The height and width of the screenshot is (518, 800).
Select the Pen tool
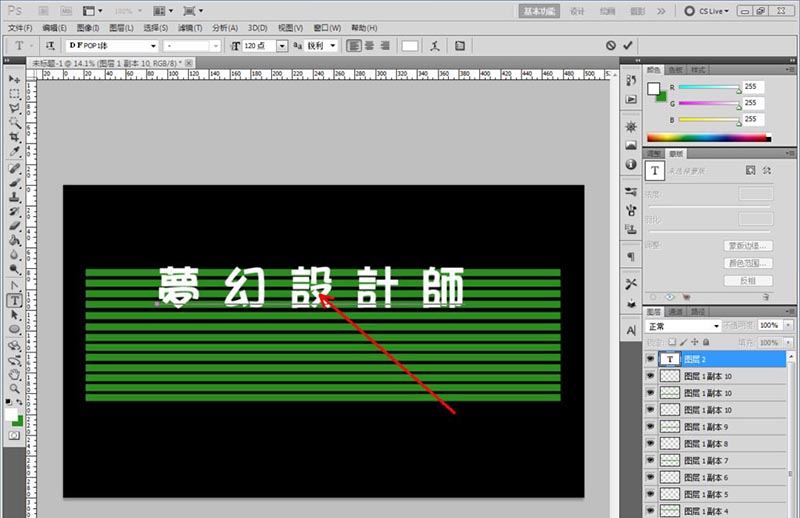tap(14, 286)
